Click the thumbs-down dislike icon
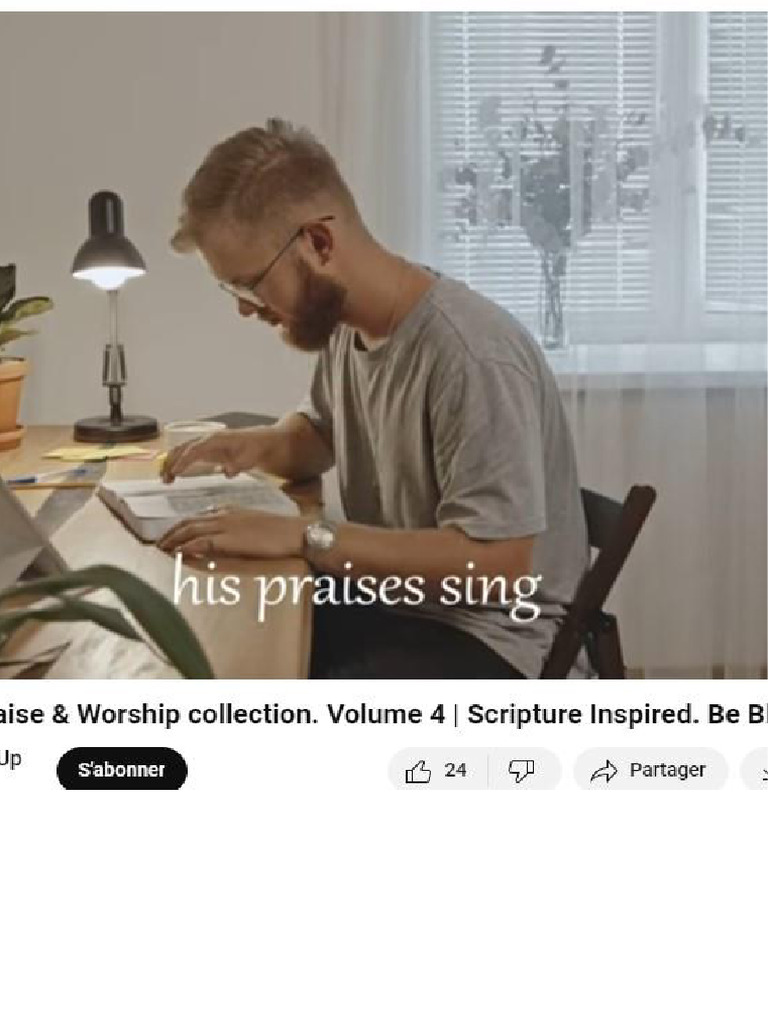Image resolution: width=768 pixels, height=1024 pixels. [x=521, y=771]
